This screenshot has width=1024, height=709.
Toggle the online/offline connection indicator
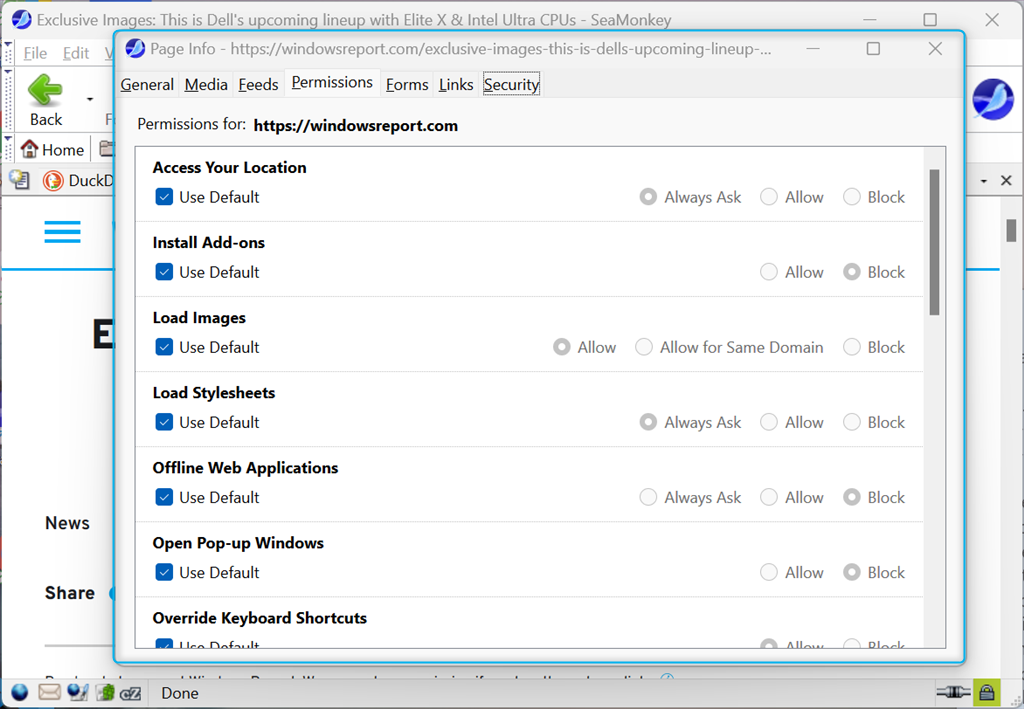[x=953, y=692]
